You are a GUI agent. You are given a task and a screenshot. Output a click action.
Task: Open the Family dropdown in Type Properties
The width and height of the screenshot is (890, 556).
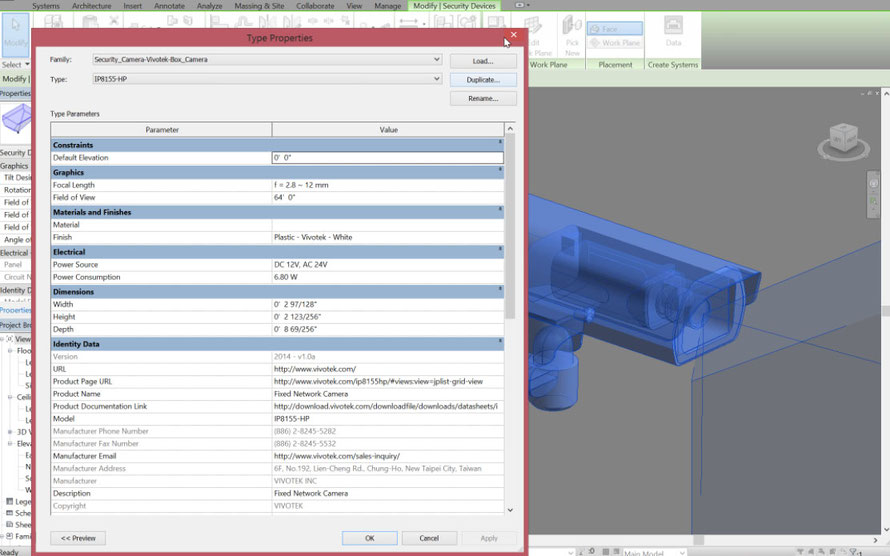pyautogui.click(x=436, y=59)
